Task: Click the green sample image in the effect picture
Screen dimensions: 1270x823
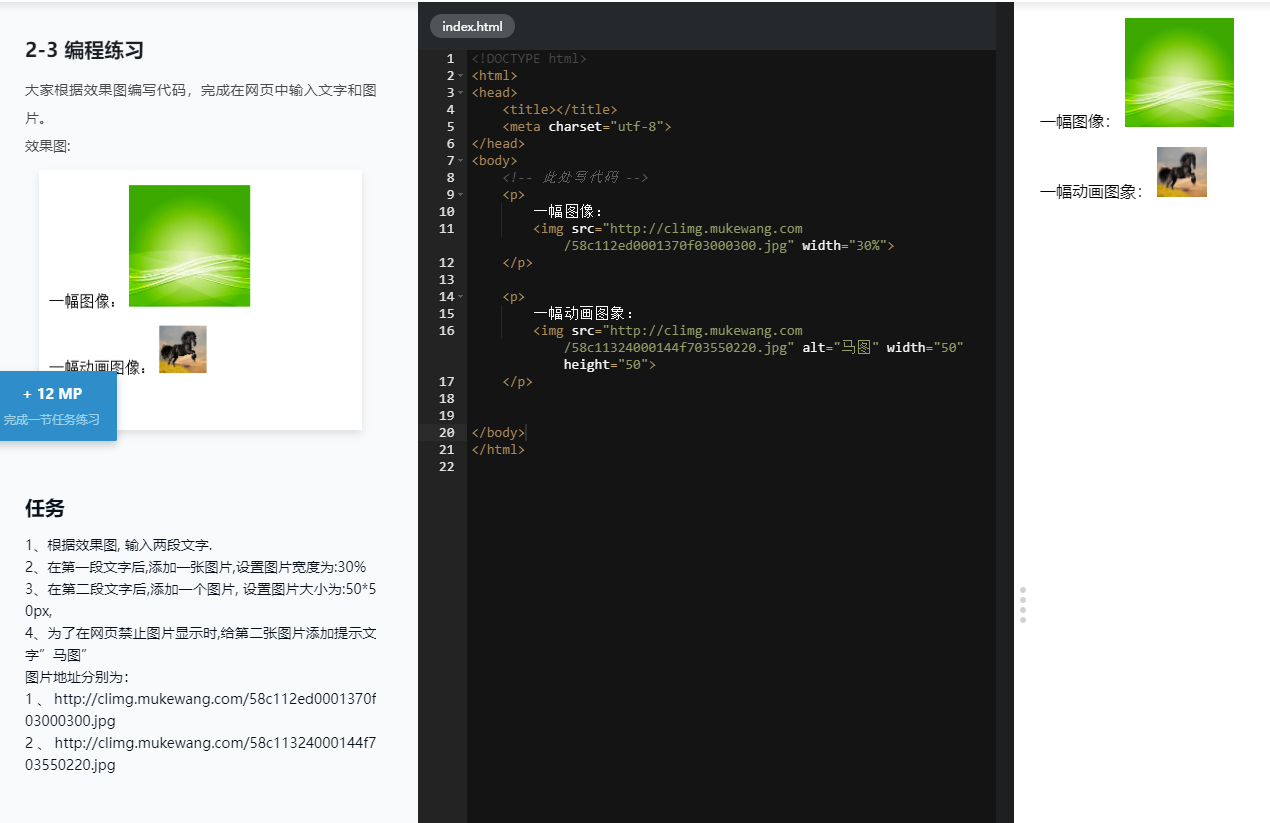Action: [189, 245]
